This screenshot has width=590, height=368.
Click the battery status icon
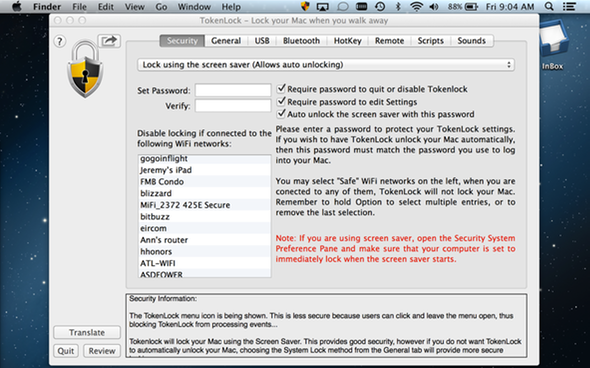(x=471, y=7)
